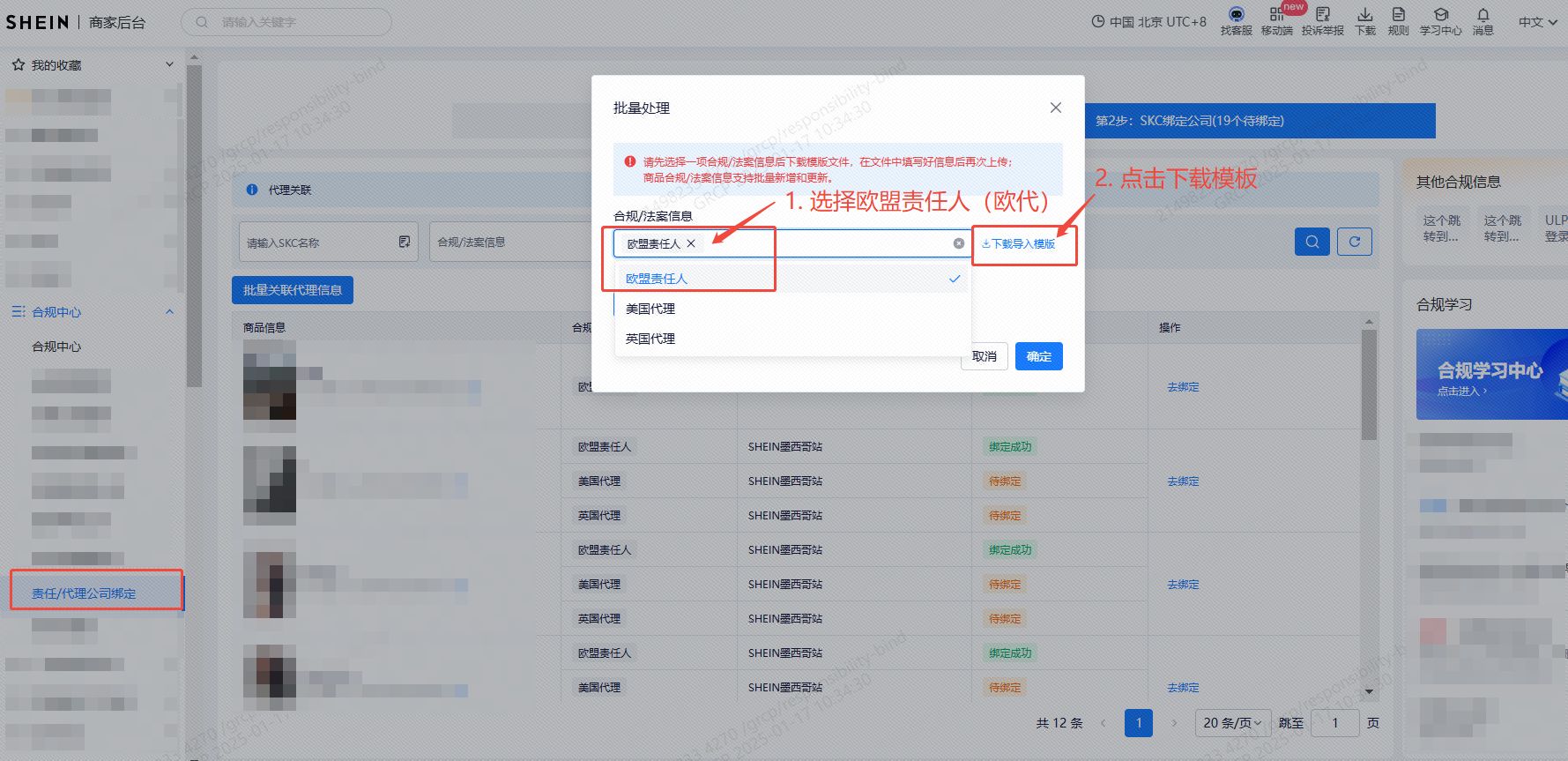
Task: Click the clock icon beside 中国 北京 UTC+8
Action: click(1098, 22)
